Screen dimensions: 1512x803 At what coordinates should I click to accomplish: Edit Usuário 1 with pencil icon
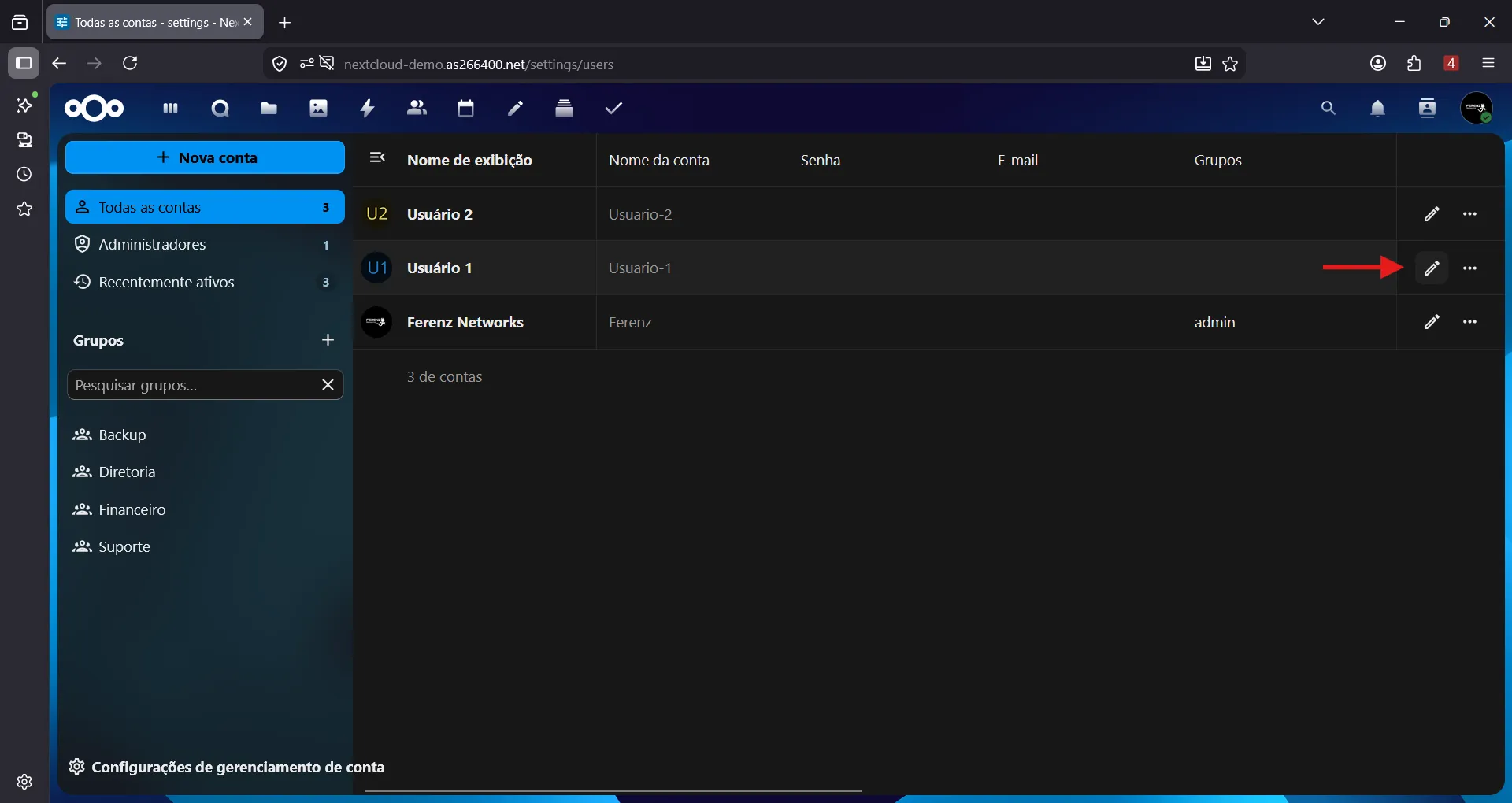pos(1432,268)
